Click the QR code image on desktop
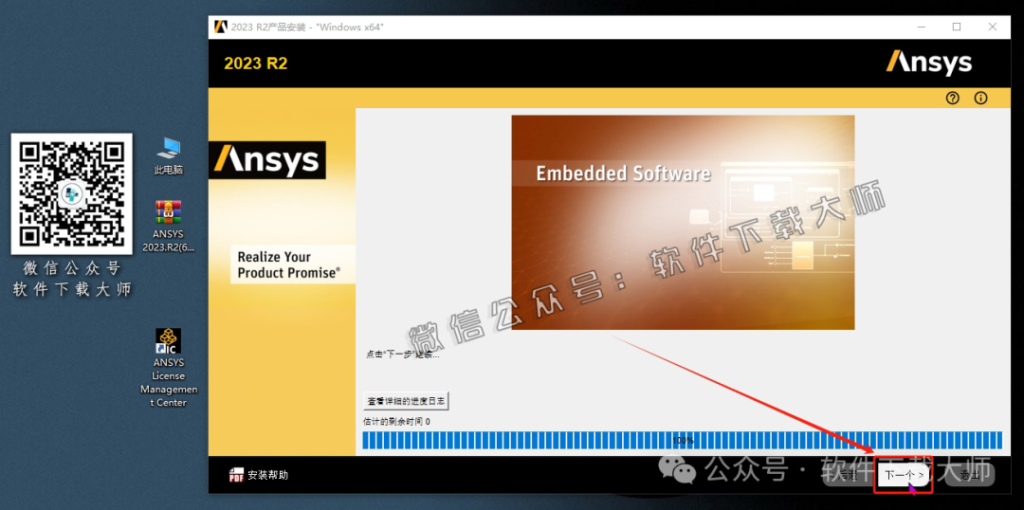This screenshot has height=510, width=1024. (72, 194)
